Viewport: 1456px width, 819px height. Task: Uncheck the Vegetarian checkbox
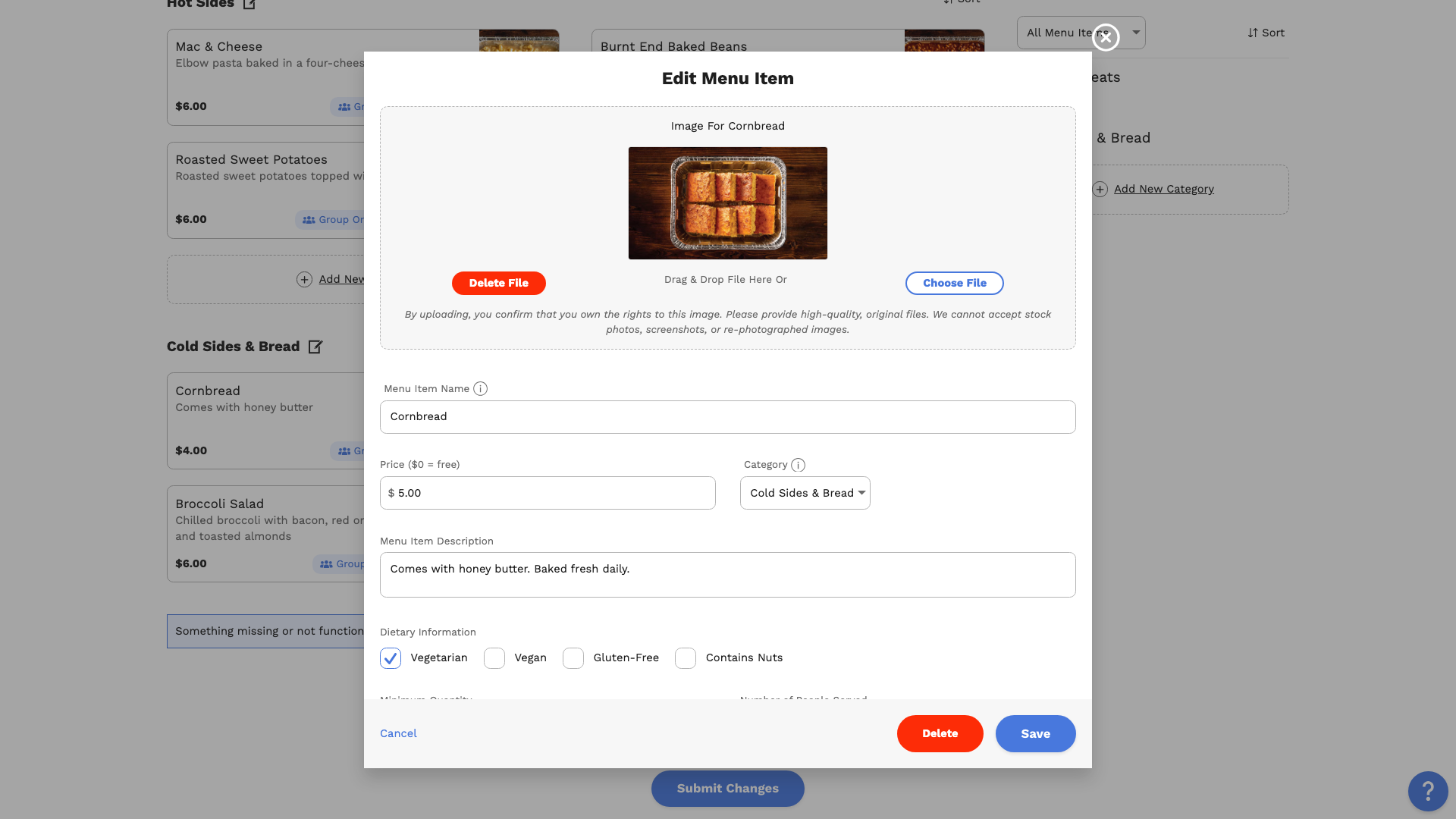[391, 658]
